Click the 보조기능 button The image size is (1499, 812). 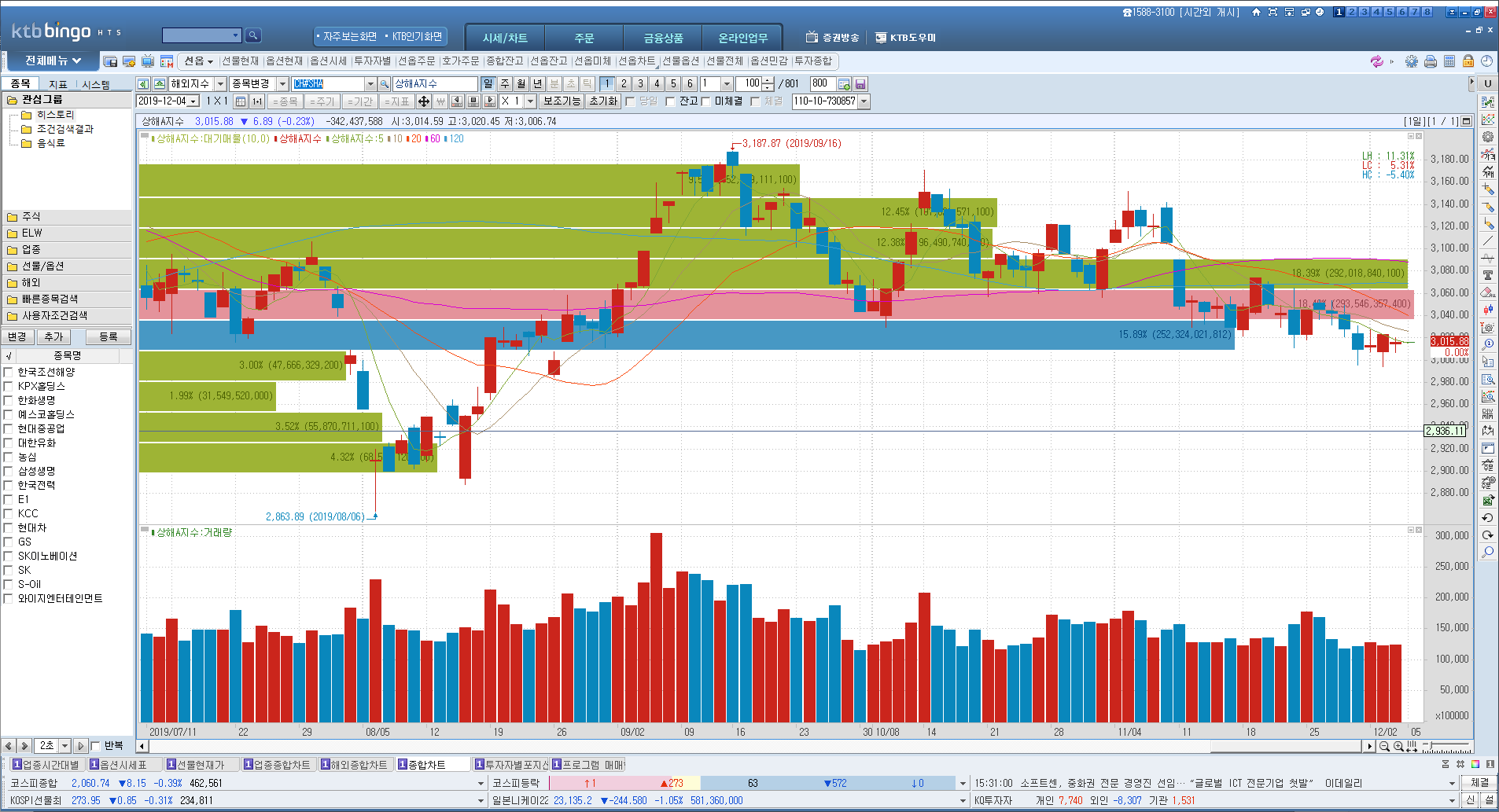pyautogui.click(x=562, y=101)
